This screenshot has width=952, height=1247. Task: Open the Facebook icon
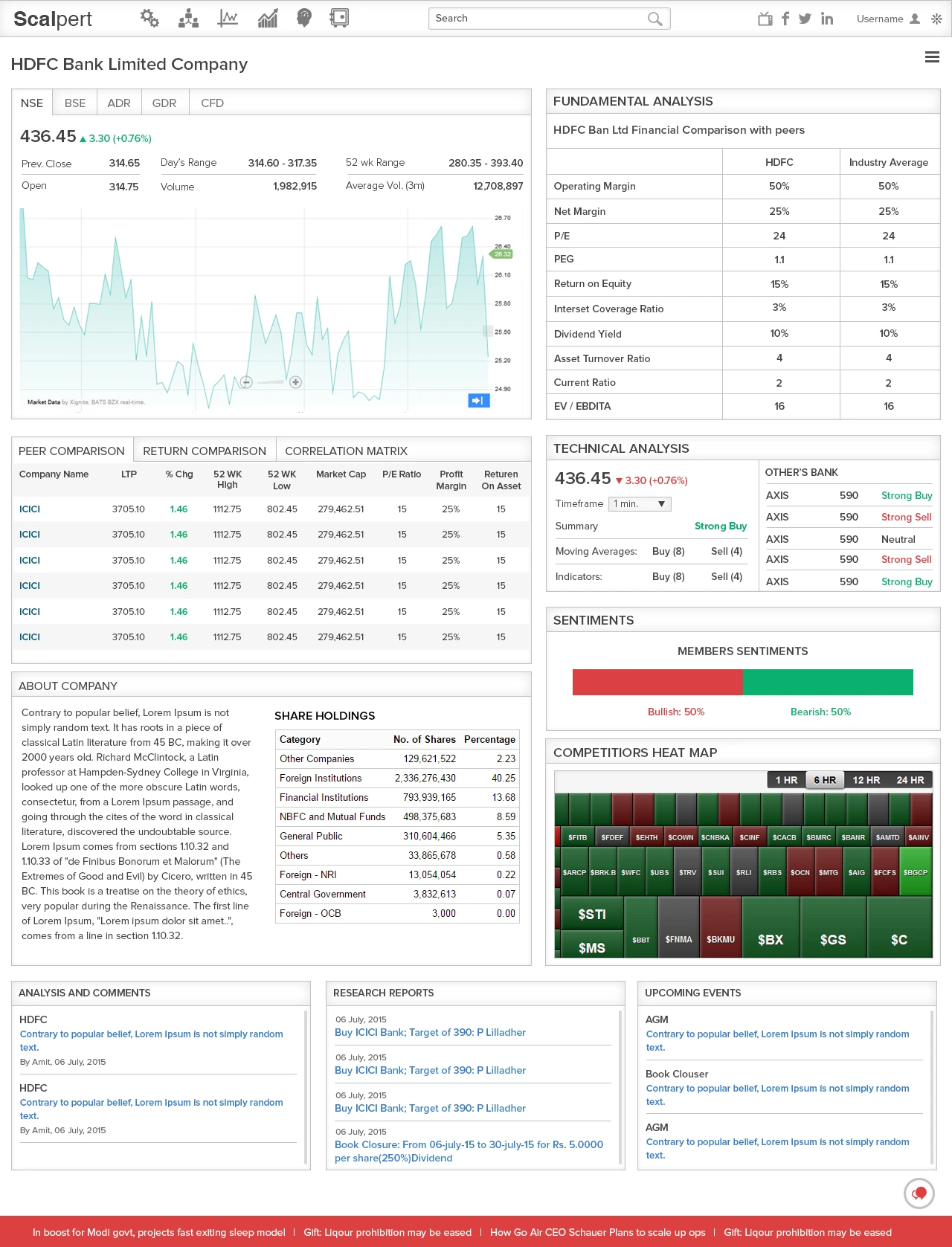(785, 19)
